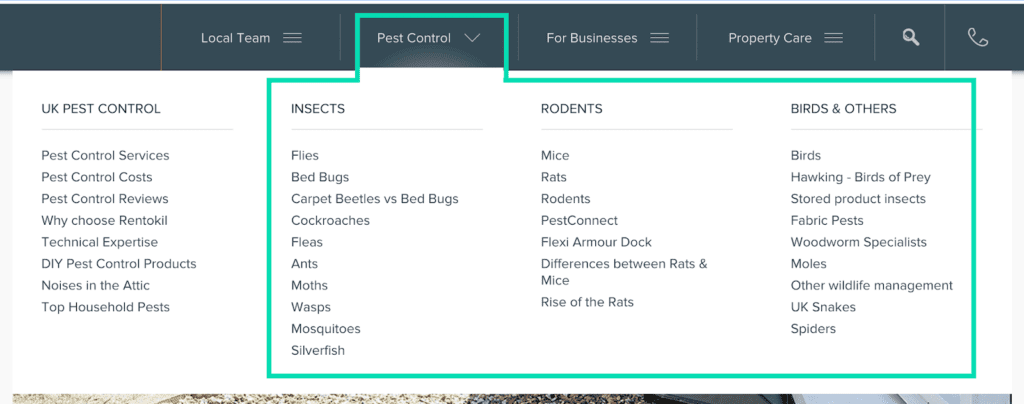This screenshot has width=1024, height=404.
Task: Open Woodworm Specialists page
Action: click(x=859, y=242)
